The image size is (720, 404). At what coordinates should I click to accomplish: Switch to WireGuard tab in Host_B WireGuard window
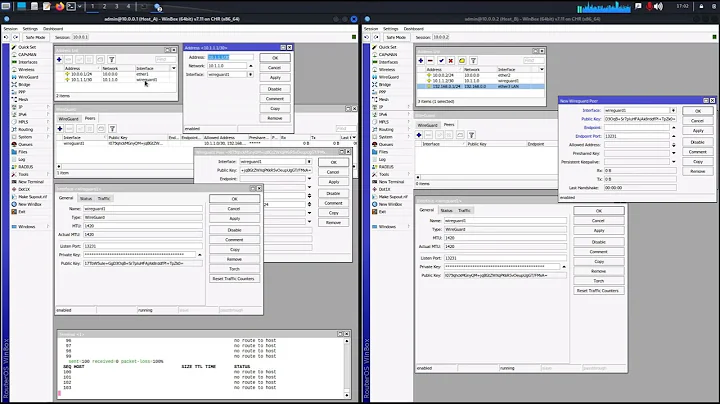pos(428,125)
